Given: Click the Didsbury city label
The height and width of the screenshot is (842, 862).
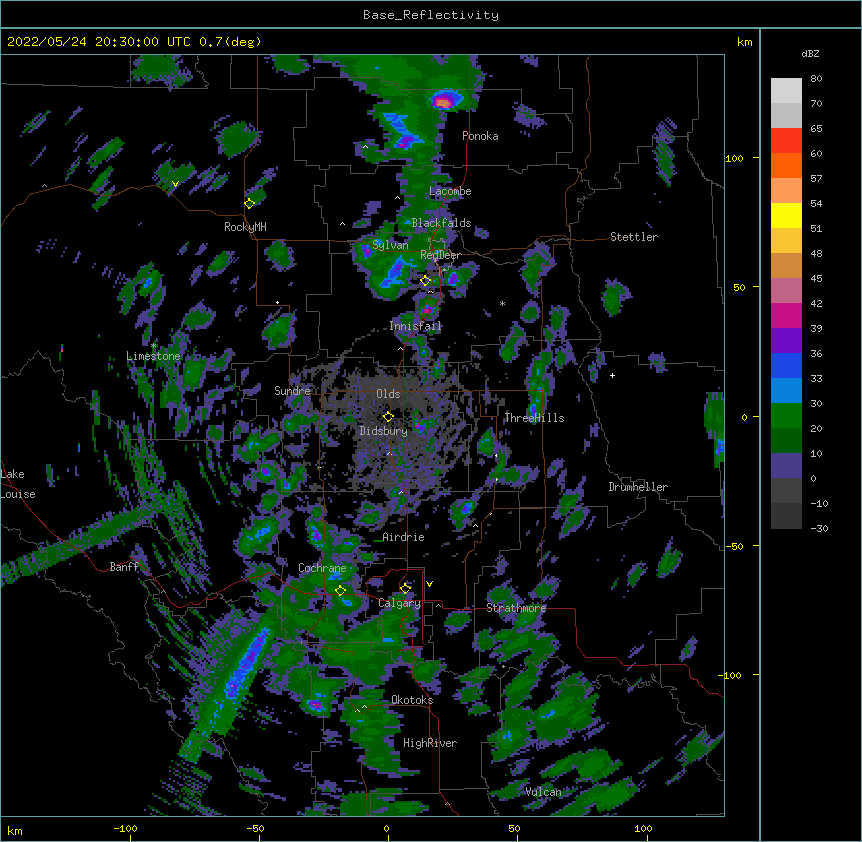Looking at the screenshot, I should coord(383,431).
